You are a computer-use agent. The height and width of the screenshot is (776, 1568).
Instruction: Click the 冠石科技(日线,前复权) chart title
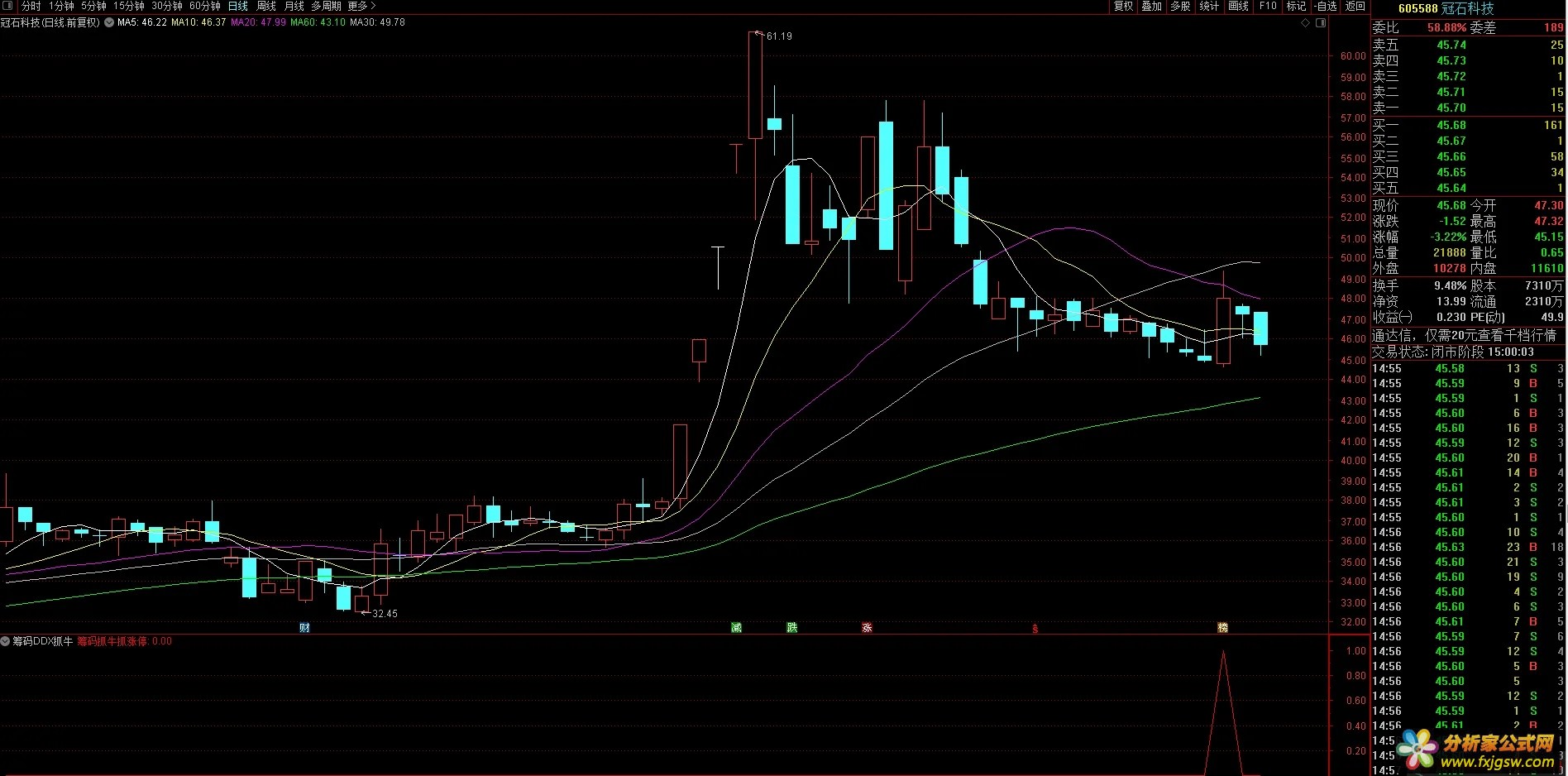point(50,22)
